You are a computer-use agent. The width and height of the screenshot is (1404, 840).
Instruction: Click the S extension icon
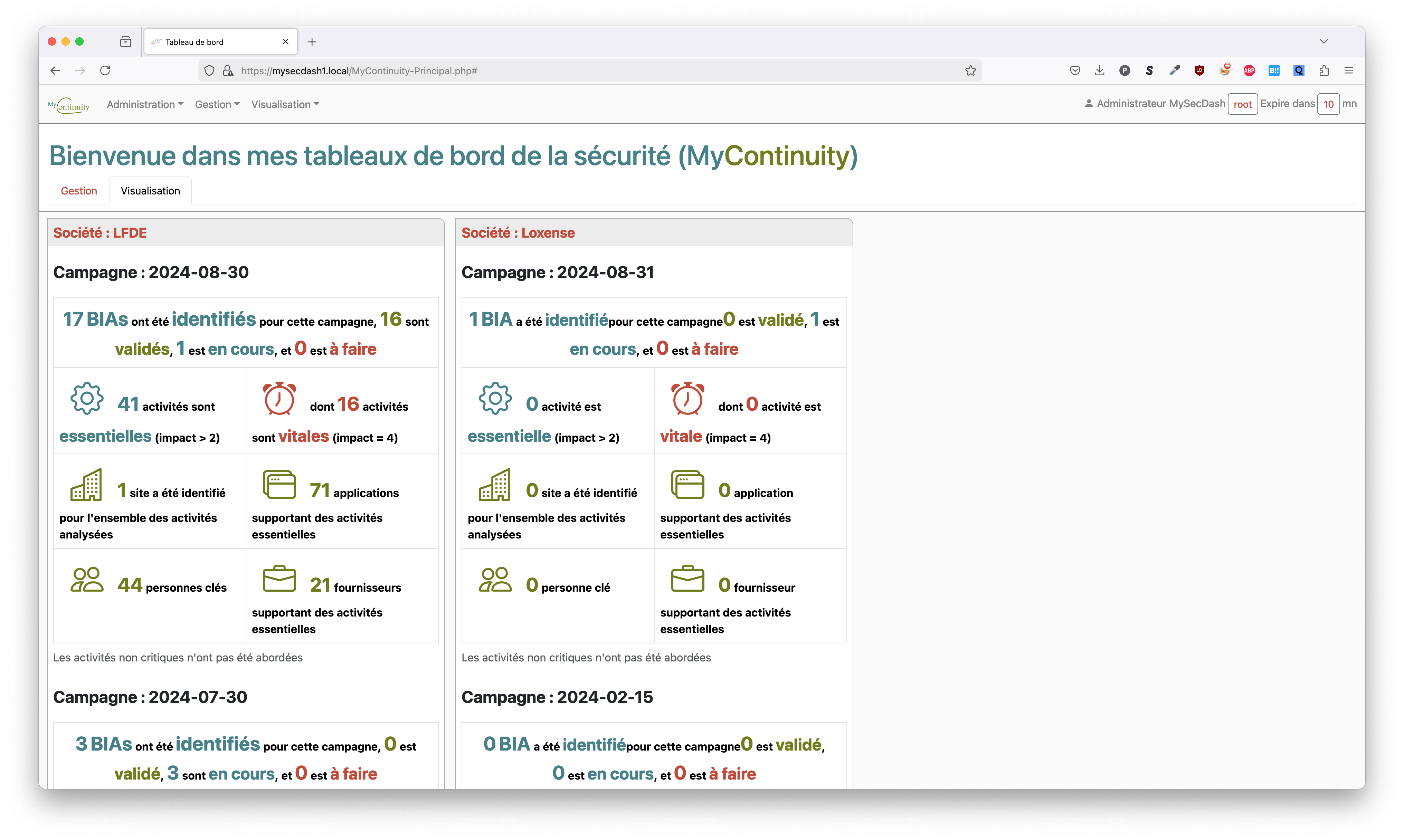click(1149, 71)
